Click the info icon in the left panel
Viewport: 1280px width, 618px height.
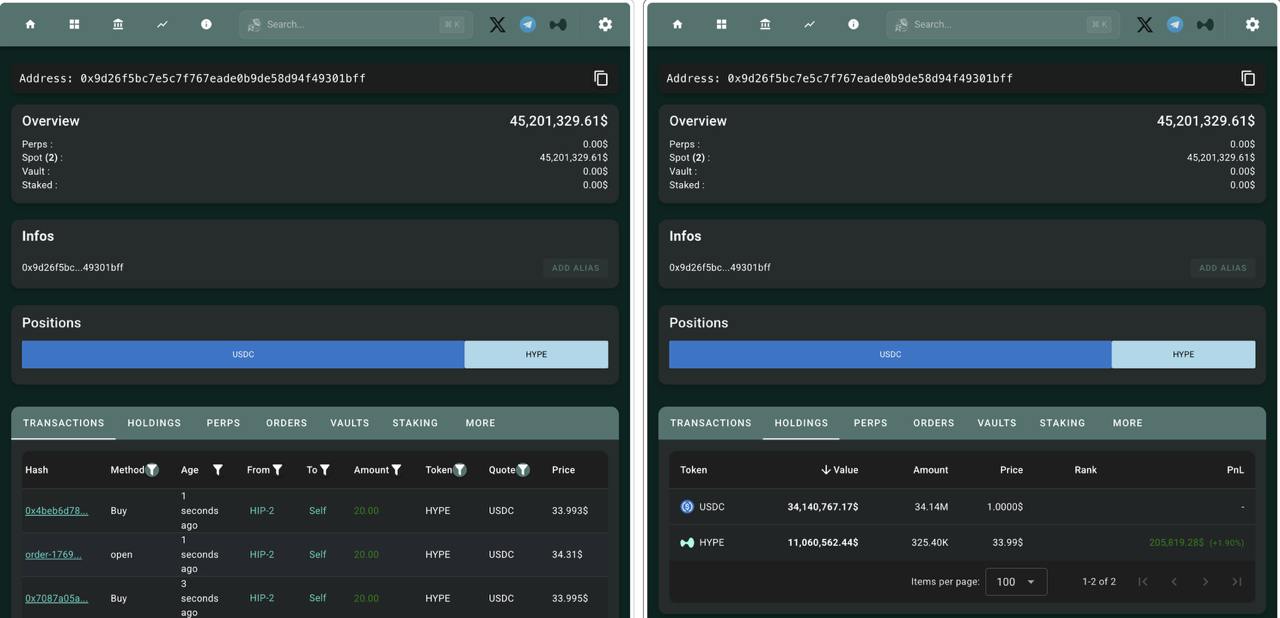206,24
